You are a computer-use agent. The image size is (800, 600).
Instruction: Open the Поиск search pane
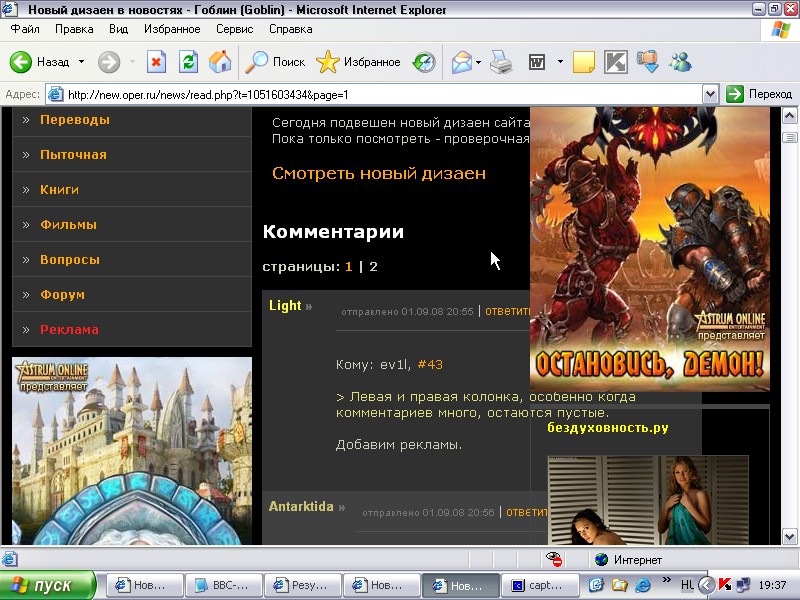click(275, 62)
